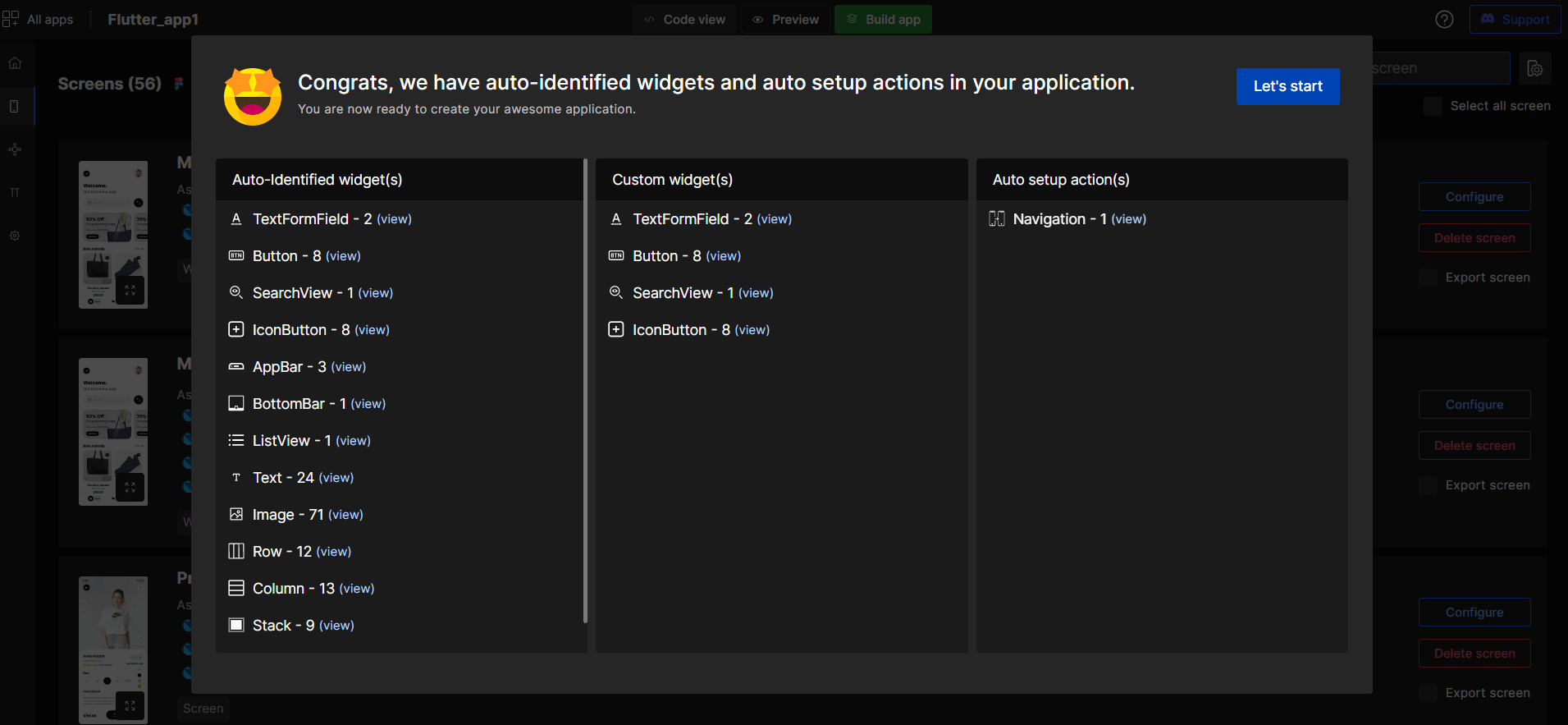Click the screen settings icon beside search
1568x725 pixels.
click(1534, 69)
